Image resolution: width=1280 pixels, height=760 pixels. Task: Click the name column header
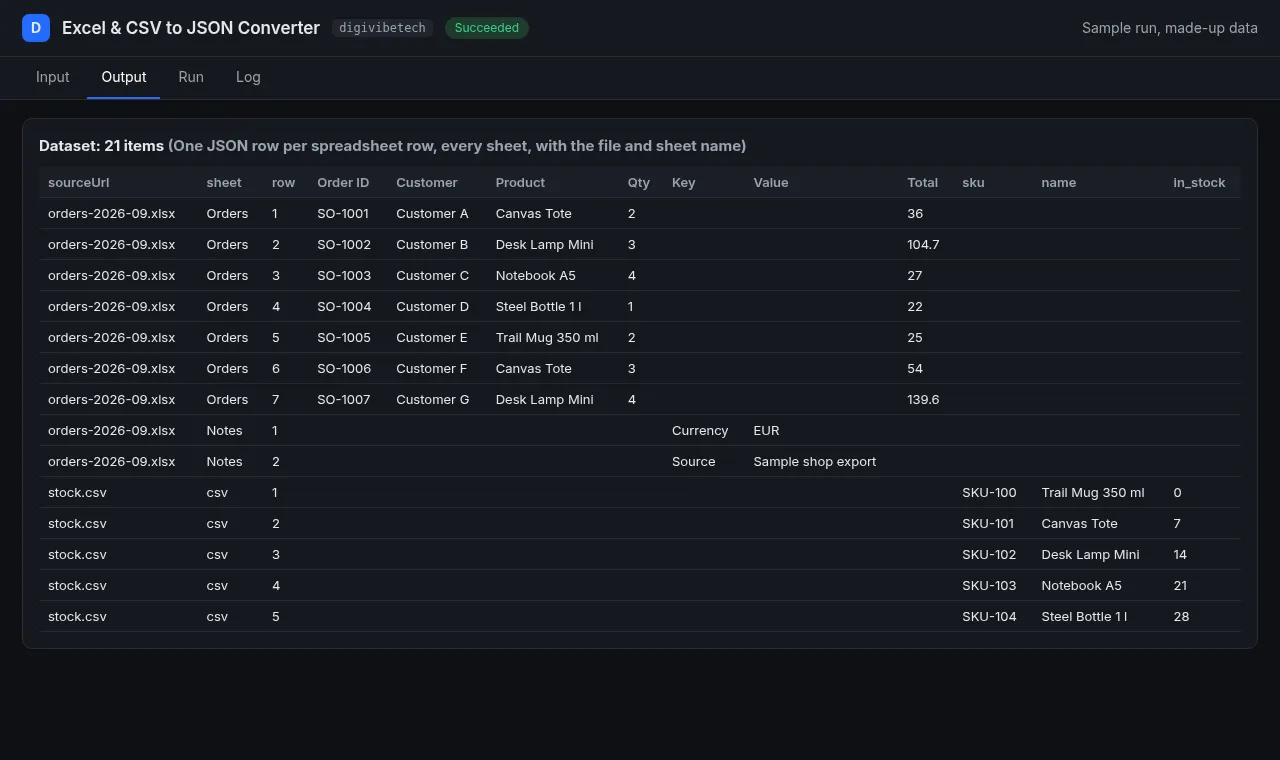[x=1058, y=182]
